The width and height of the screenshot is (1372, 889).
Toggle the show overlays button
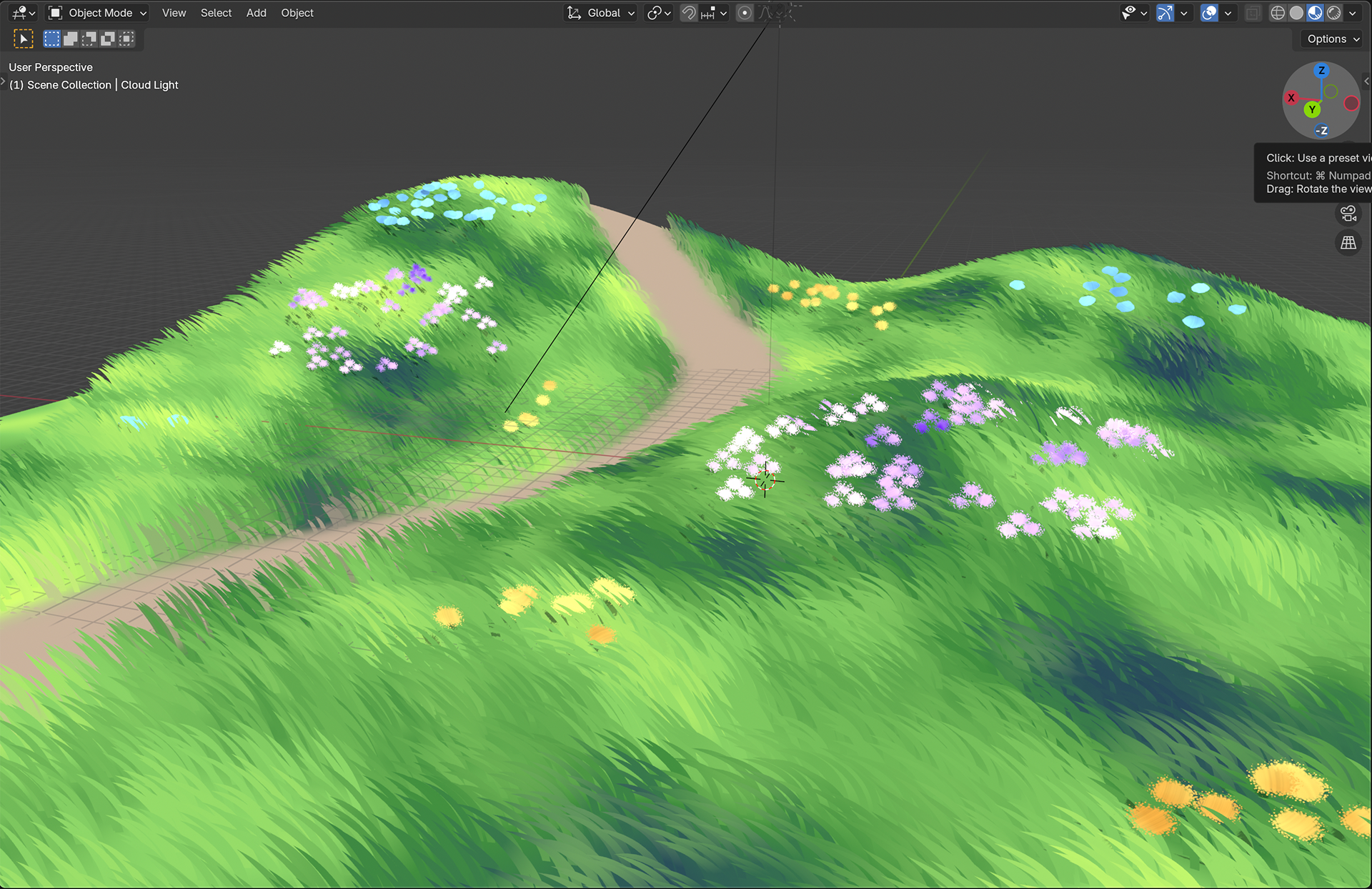pyautogui.click(x=1209, y=13)
